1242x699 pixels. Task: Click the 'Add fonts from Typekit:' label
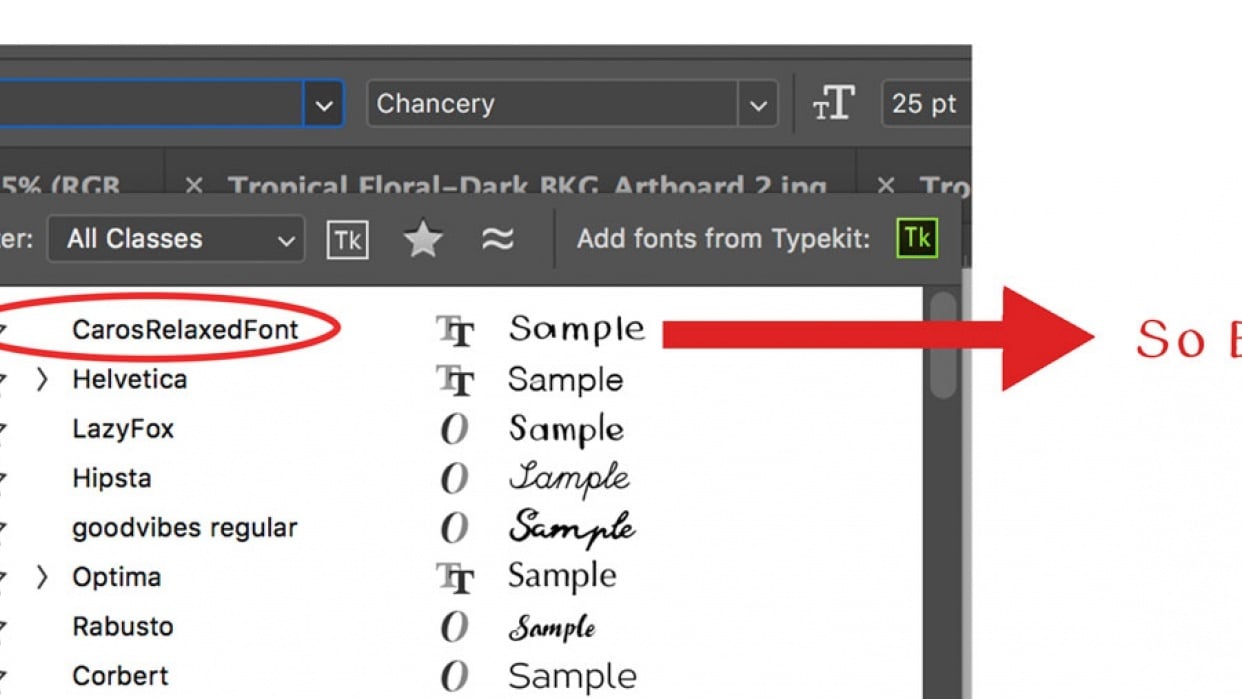click(724, 239)
